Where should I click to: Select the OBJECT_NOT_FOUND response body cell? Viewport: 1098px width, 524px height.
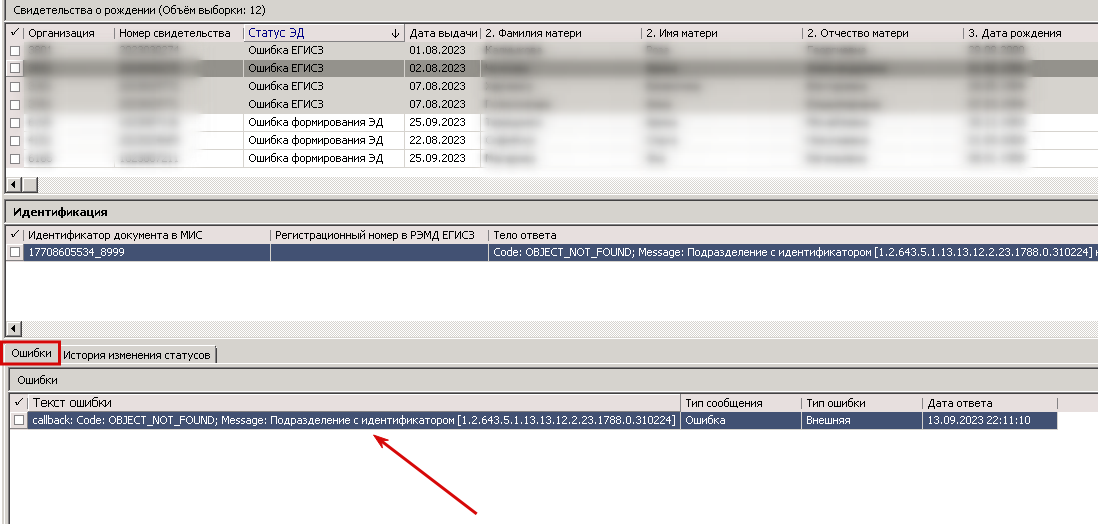tap(793, 252)
